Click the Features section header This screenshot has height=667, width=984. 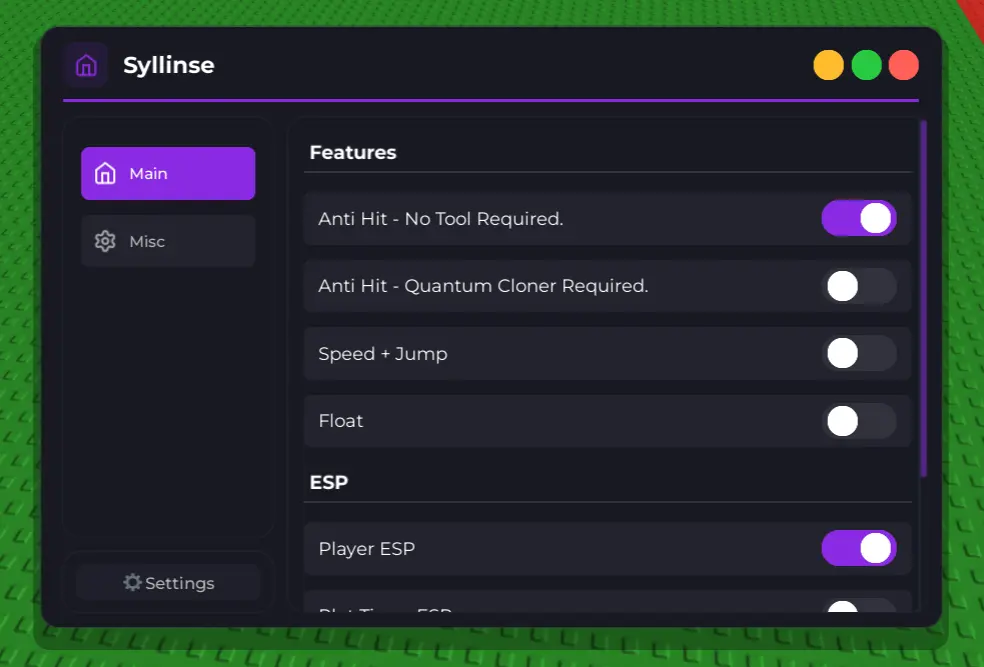point(353,153)
